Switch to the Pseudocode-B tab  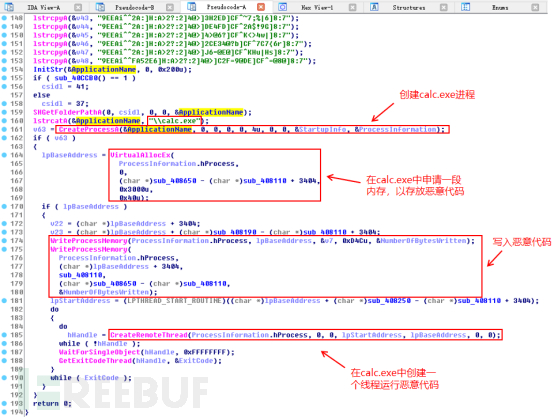click(x=134, y=7)
